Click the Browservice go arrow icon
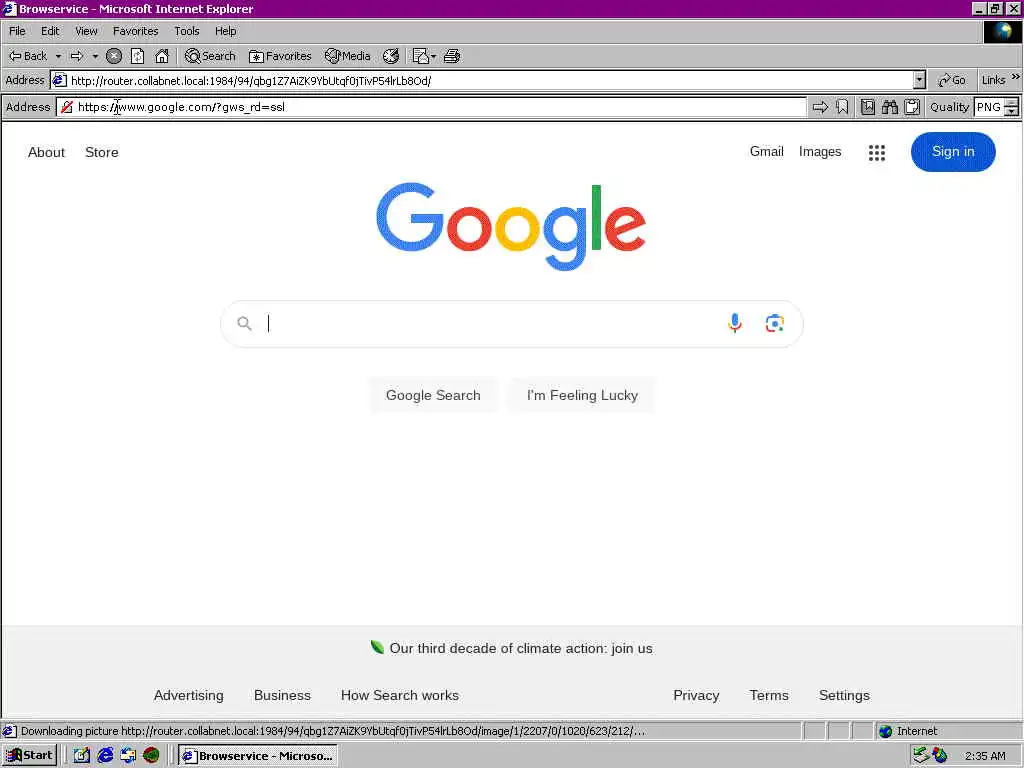Viewport: 1024px width, 768px height. 820,107
